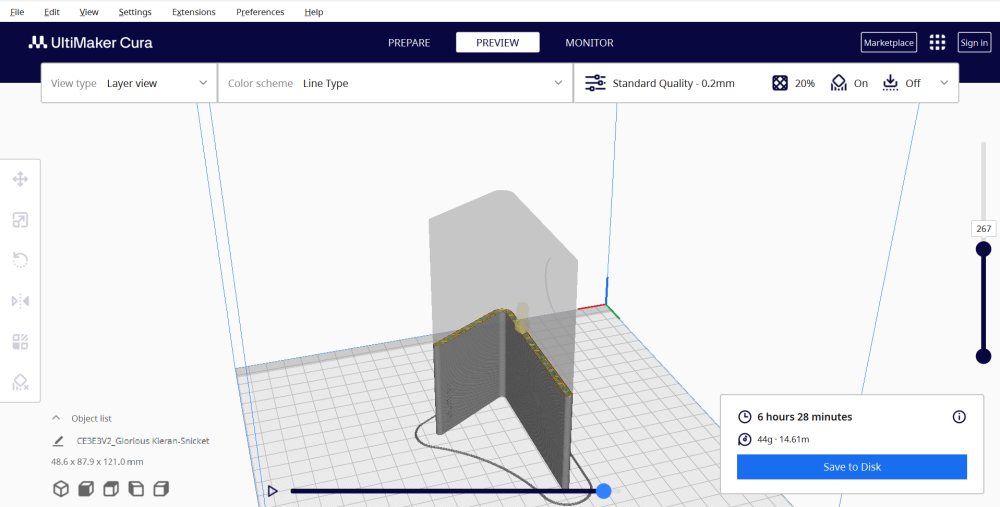Open the Color scheme dropdown

(395, 83)
